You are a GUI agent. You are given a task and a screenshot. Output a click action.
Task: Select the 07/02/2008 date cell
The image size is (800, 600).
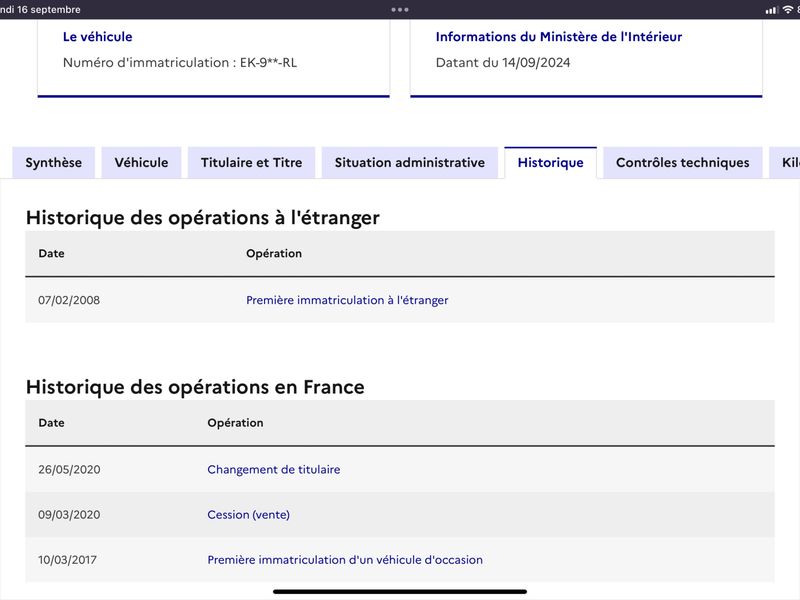click(69, 300)
